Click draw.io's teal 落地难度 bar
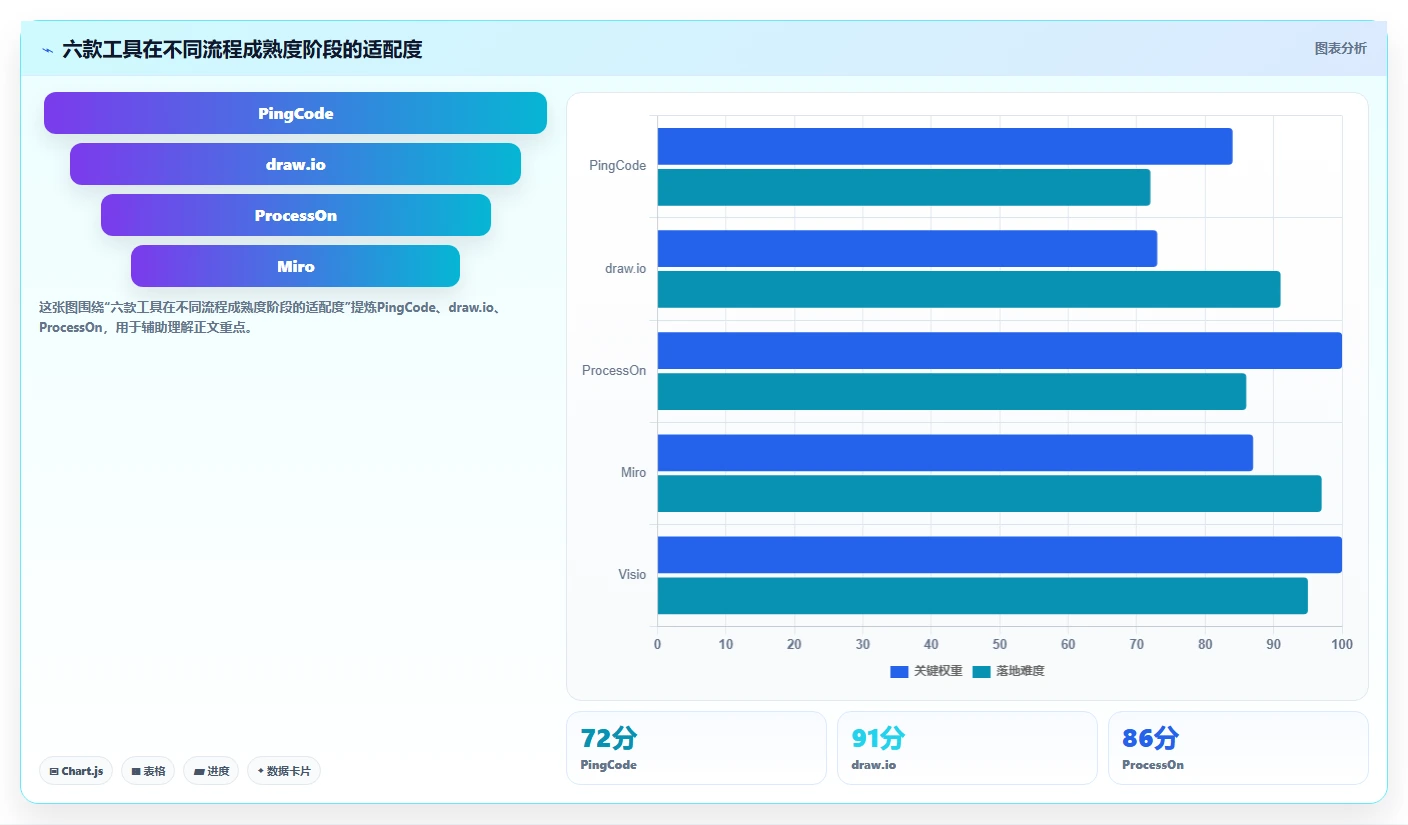This screenshot has height=825, width=1408. tap(969, 289)
